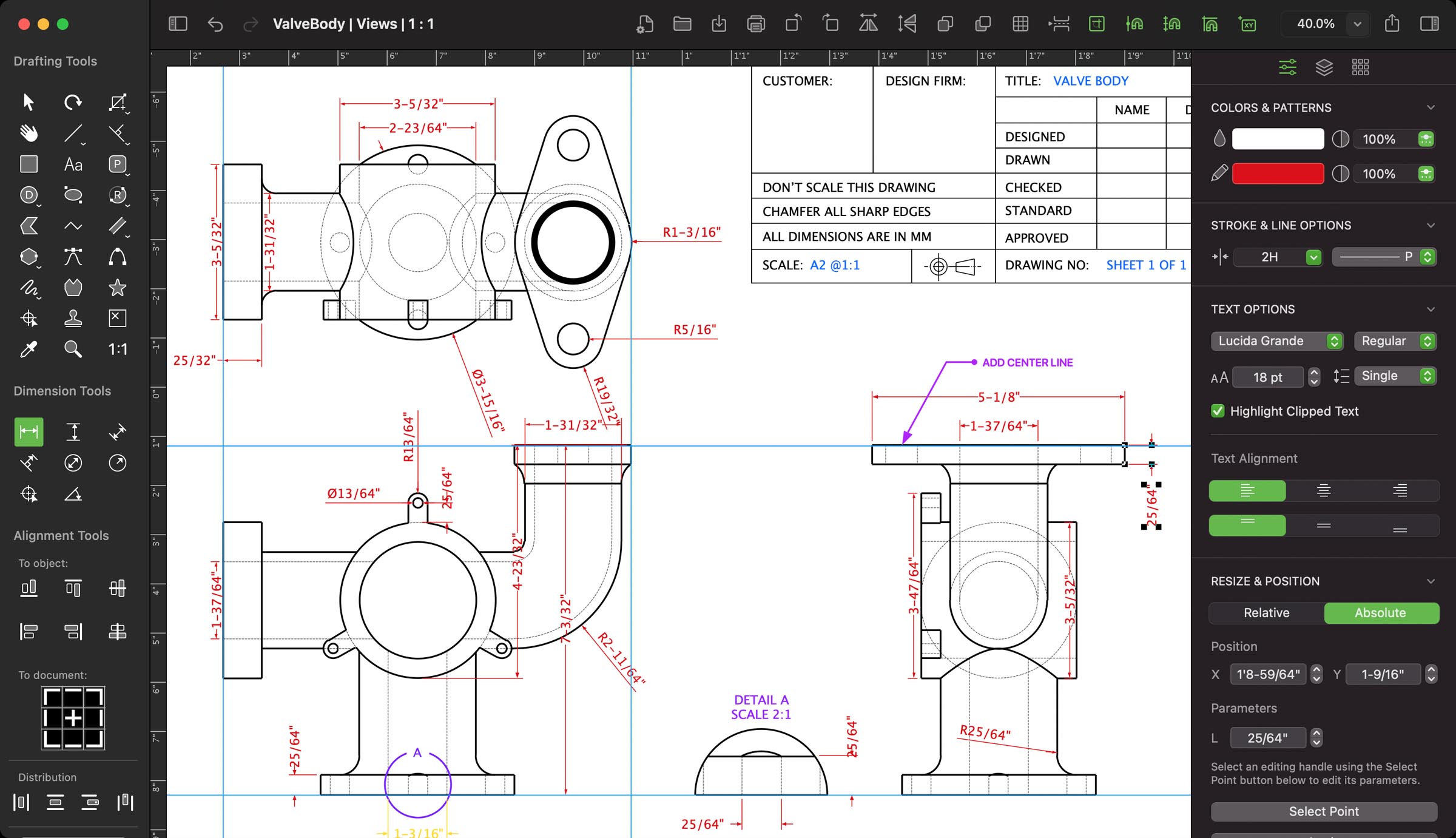Collapse the Colors & Patterns section
1456x838 pixels.
click(x=1431, y=107)
